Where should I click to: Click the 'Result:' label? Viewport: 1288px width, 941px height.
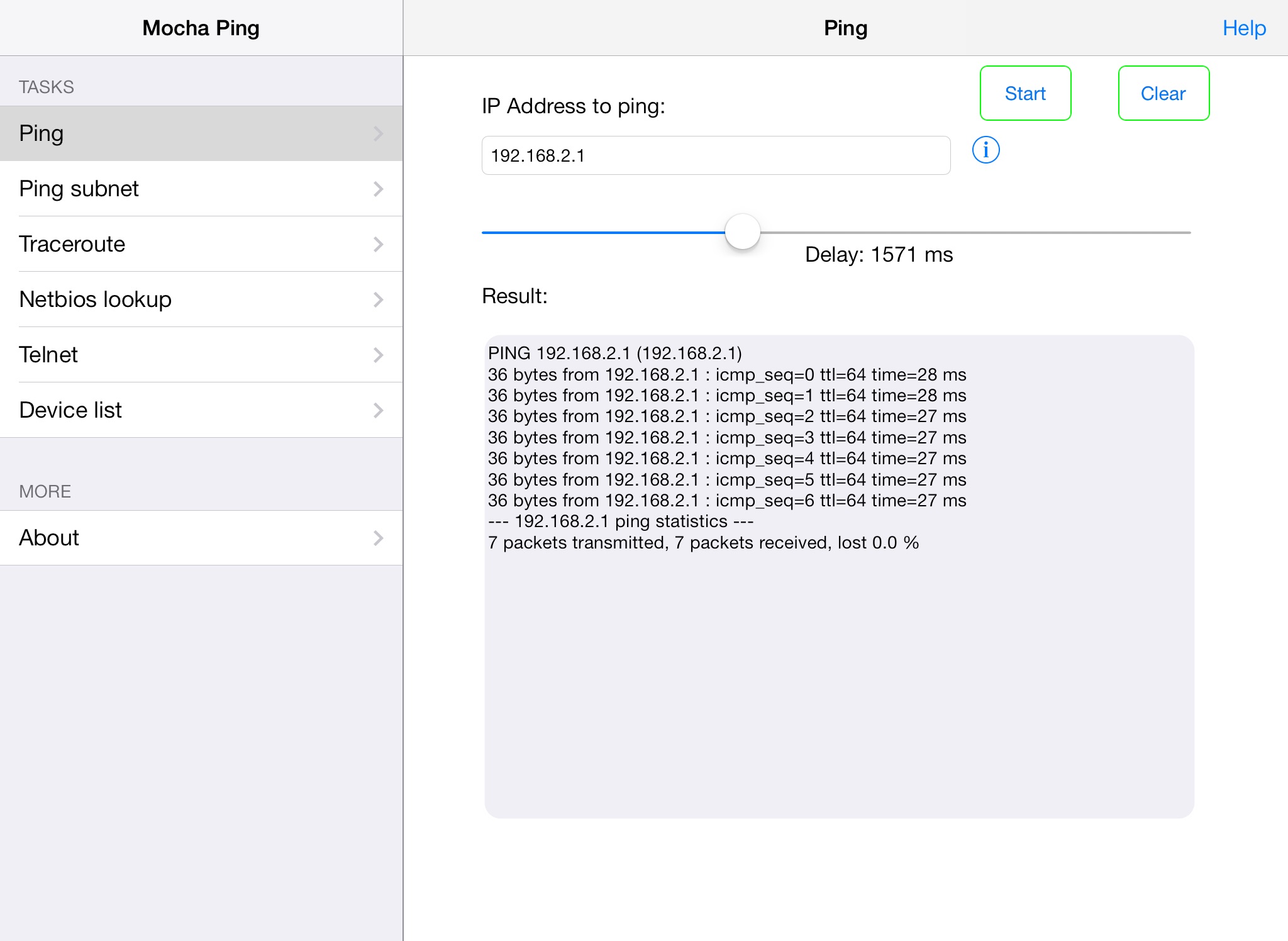(x=514, y=296)
